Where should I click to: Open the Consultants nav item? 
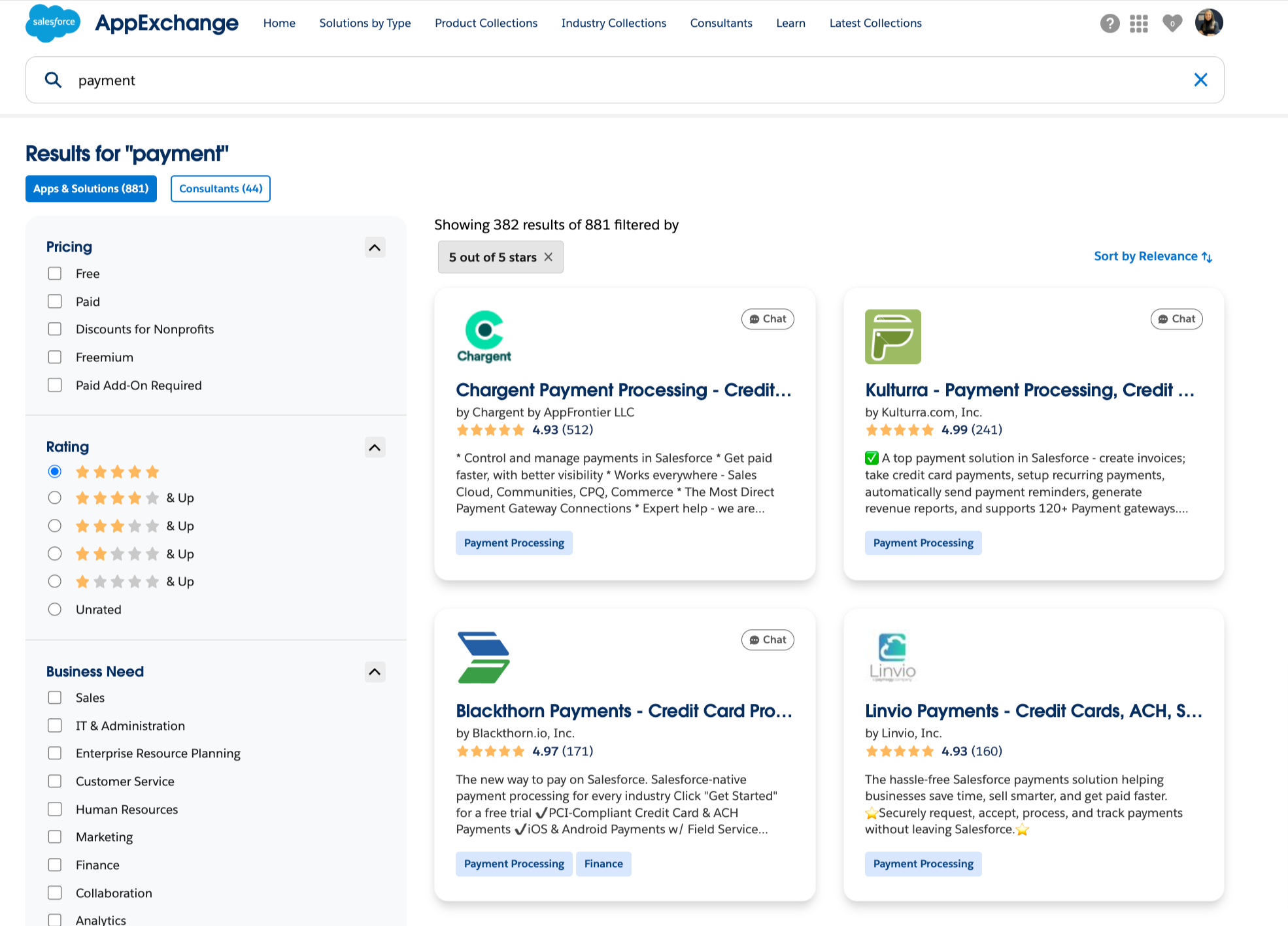[x=721, y=23]
